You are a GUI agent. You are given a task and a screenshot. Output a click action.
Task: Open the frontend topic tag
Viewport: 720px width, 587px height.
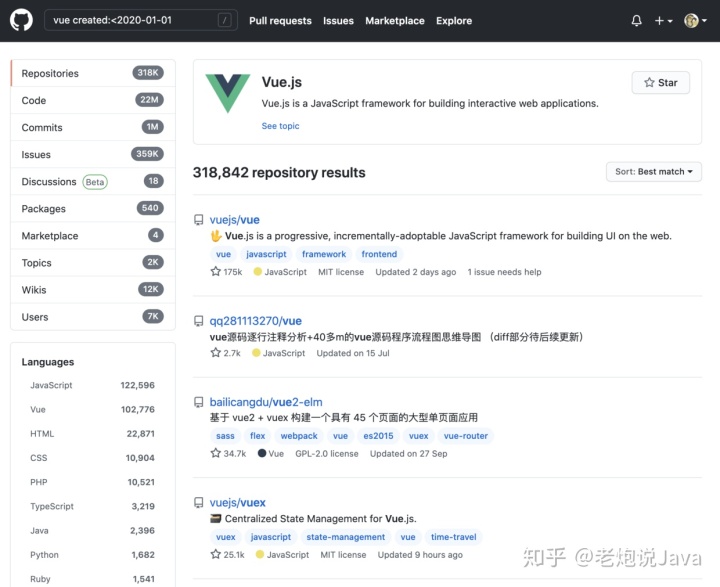coord(379,254)
